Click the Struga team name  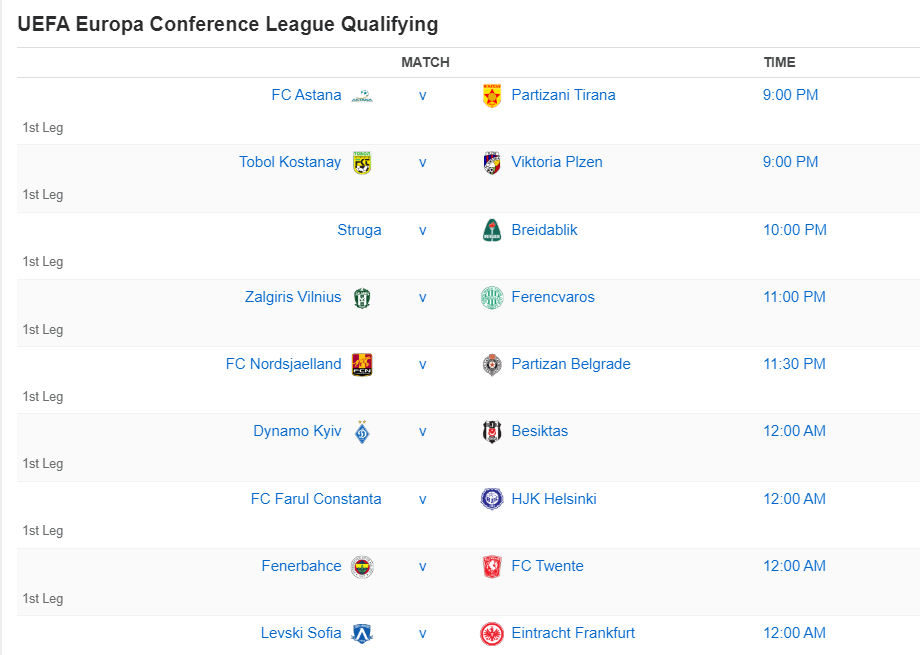point(359,229)
